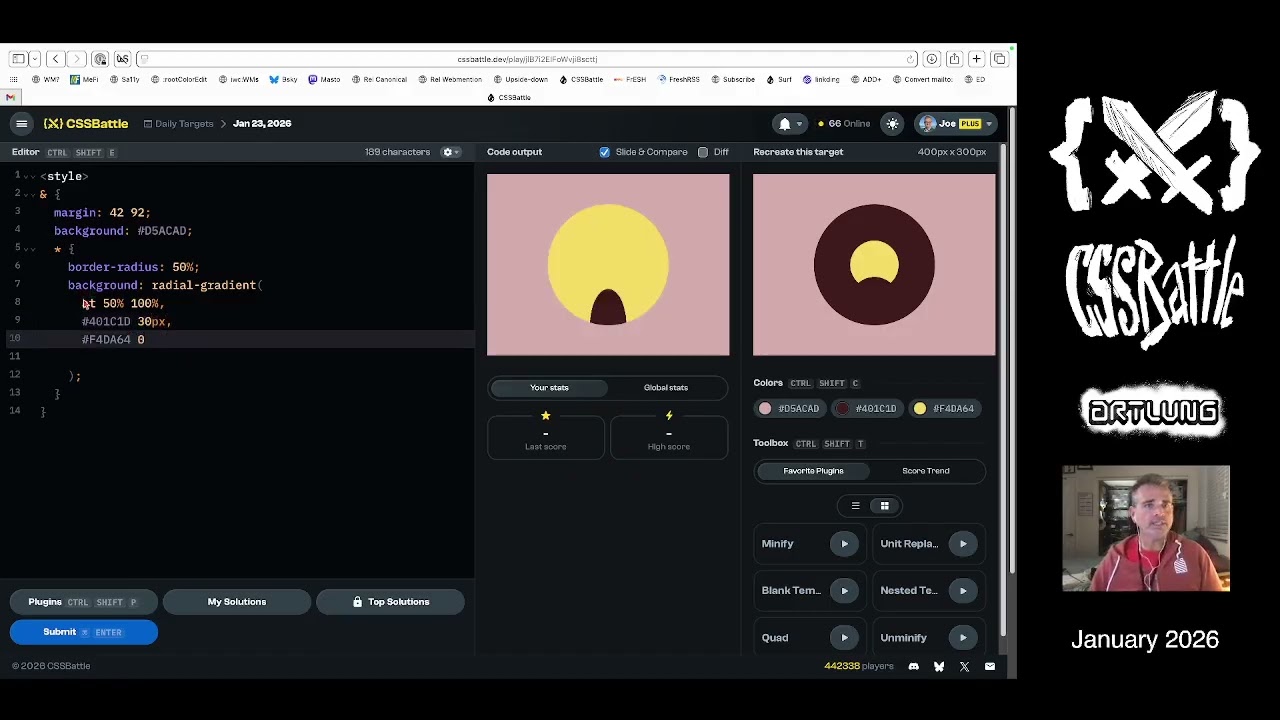Click the target image to recreate
The height and width of the screenshot is (720, 1280).
tap(874, 265)
